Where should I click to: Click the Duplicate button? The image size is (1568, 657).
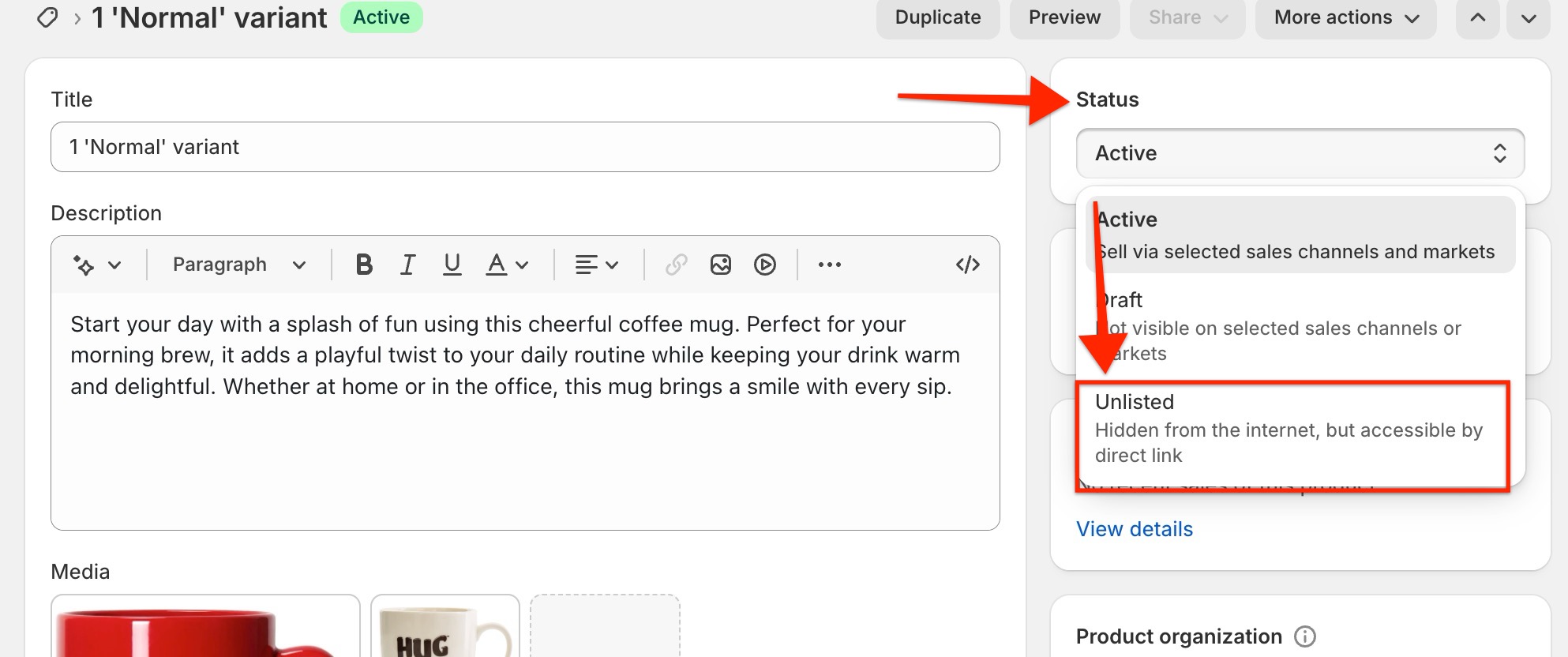938,17
